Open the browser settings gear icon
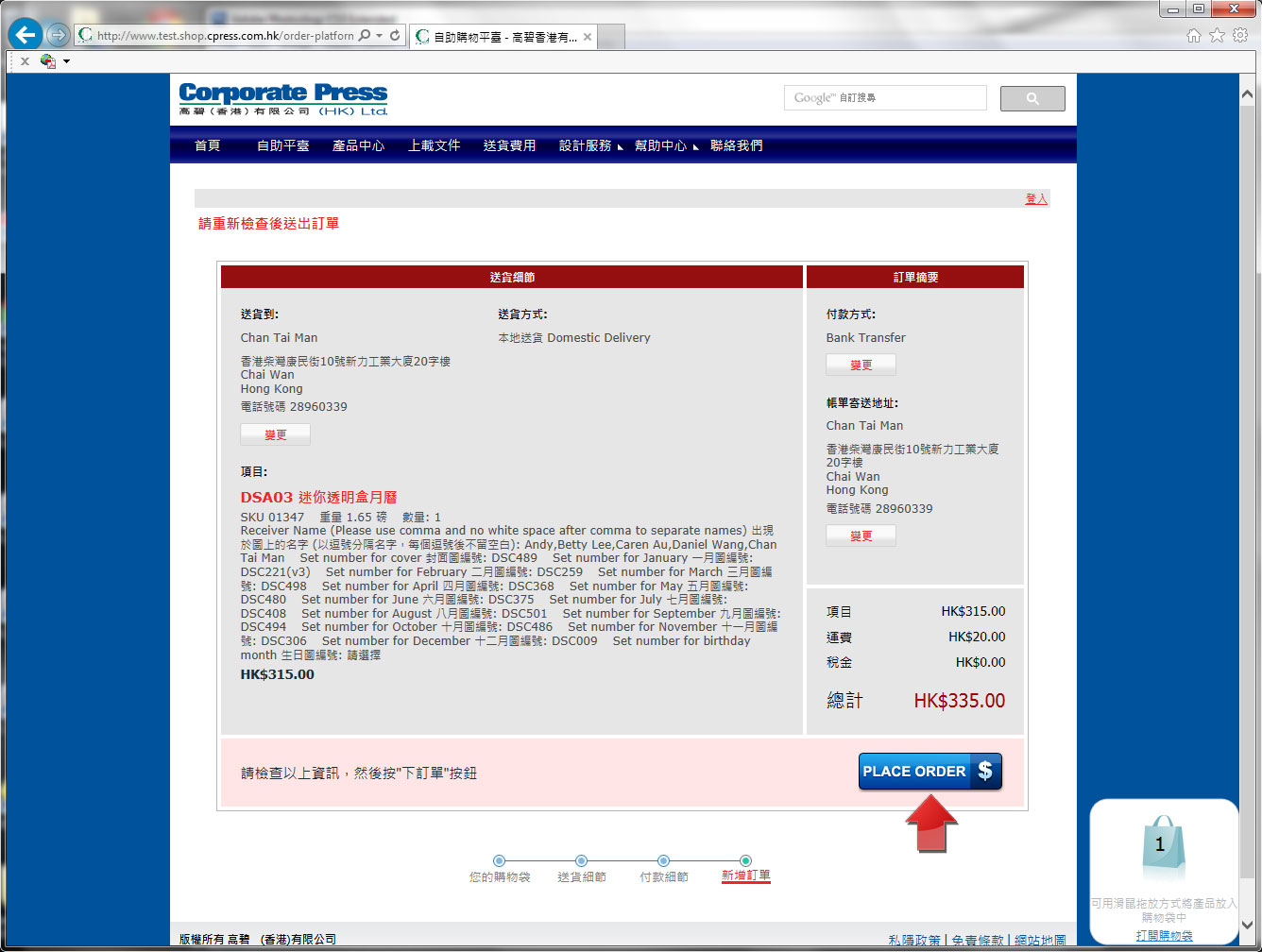This screenshot has height=952, width=1262. click(x=1240, y=36)
